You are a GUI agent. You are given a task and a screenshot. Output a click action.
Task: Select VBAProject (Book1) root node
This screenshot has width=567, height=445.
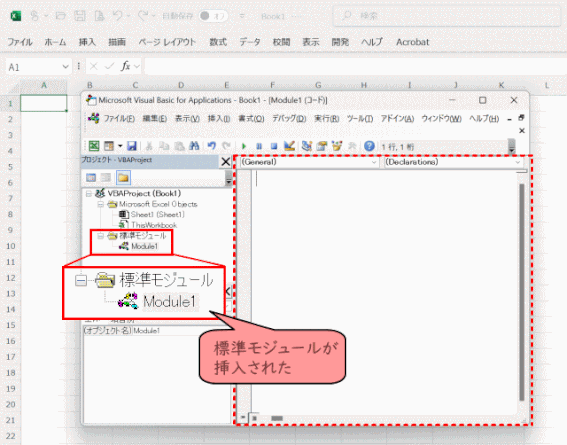coord(144,193)
